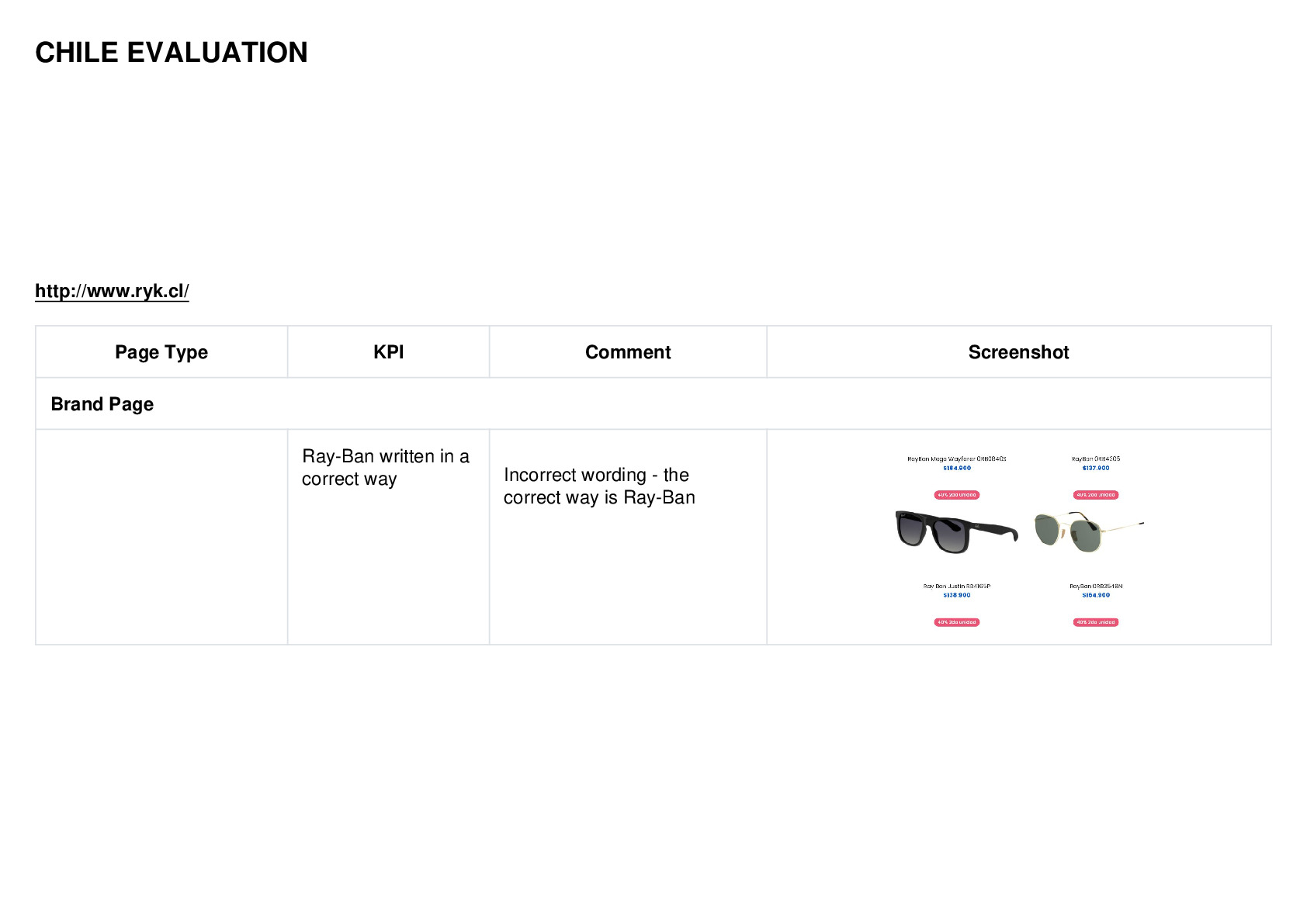The width and height of the screenshot is (1307, 924).
Task: Click the CHILE EVALUATION heading
Action: tap(172, 53)
